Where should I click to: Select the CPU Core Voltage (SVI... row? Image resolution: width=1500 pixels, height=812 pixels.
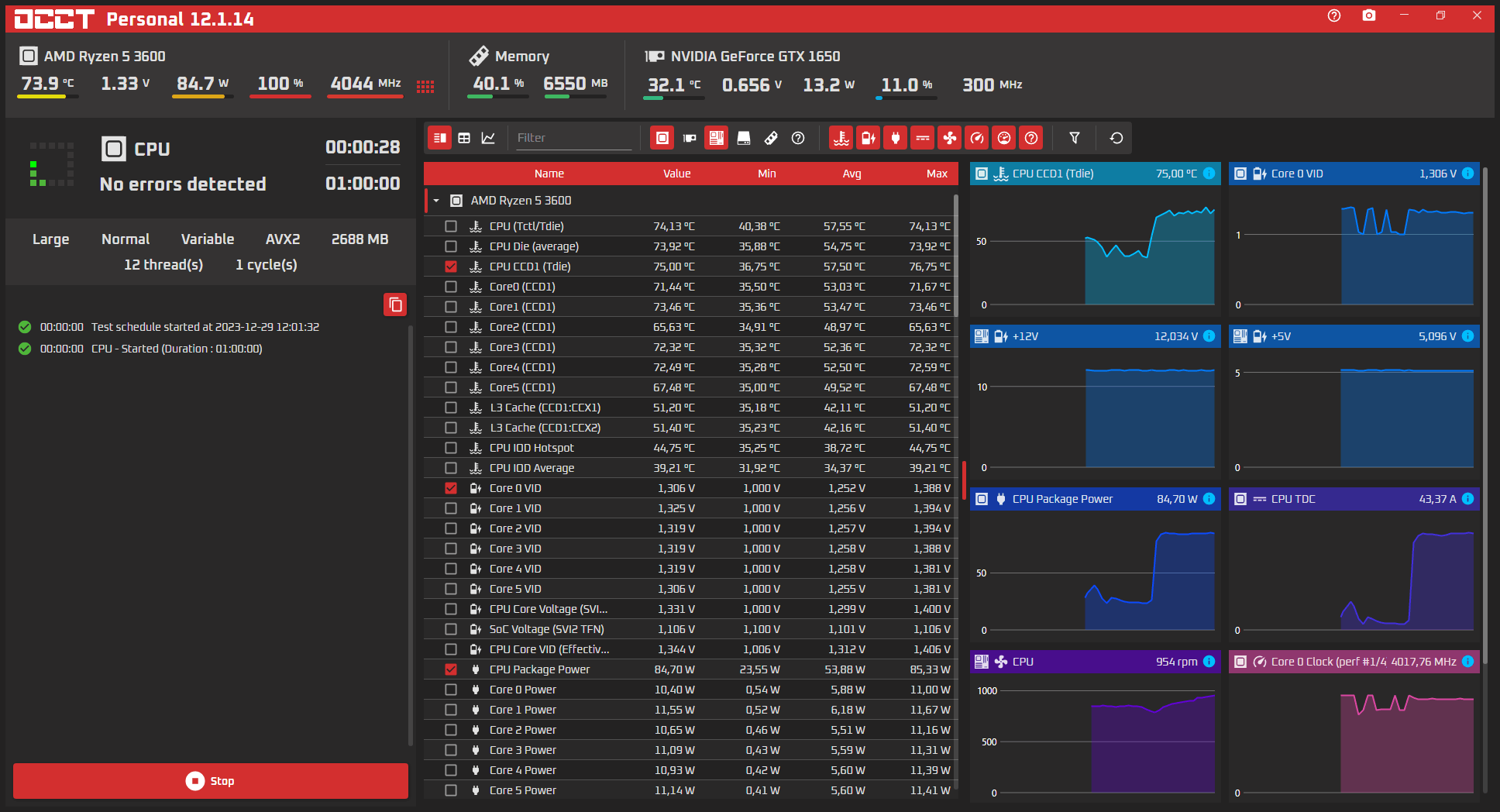(690, 609)
